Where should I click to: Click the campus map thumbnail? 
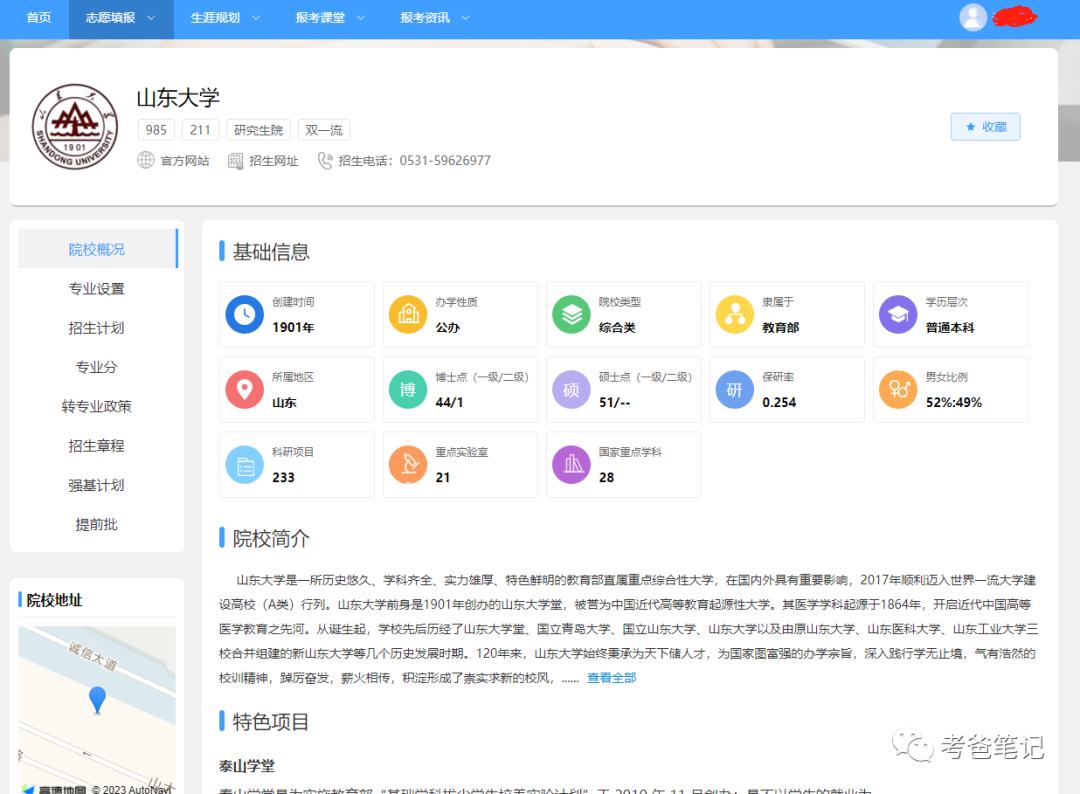click(x=97, y=709)
